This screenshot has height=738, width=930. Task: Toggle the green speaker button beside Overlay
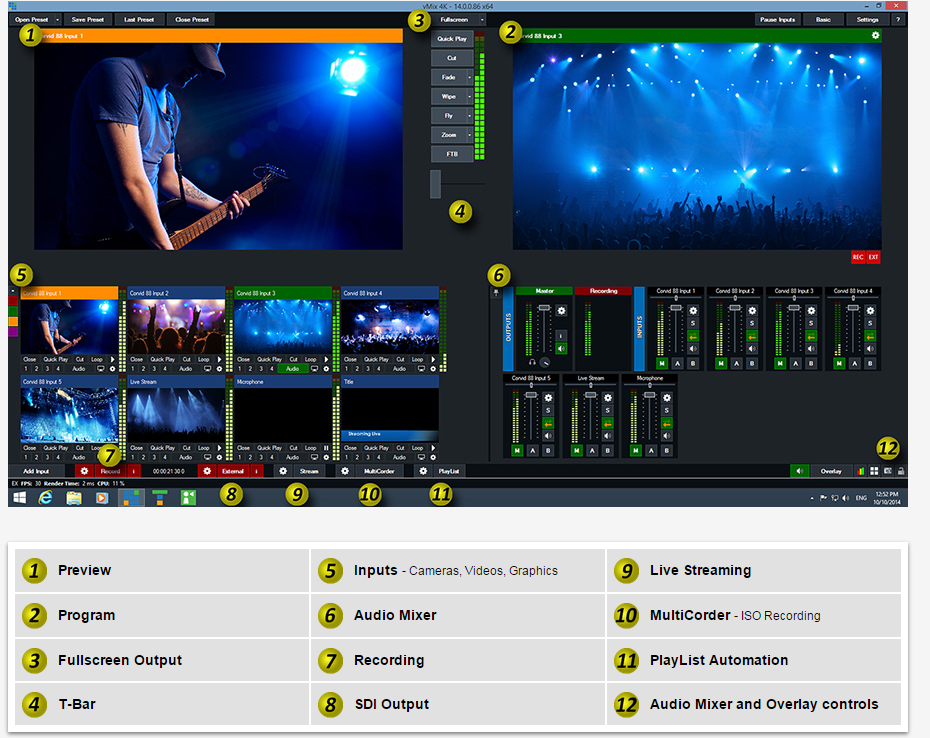pos(800,471)
